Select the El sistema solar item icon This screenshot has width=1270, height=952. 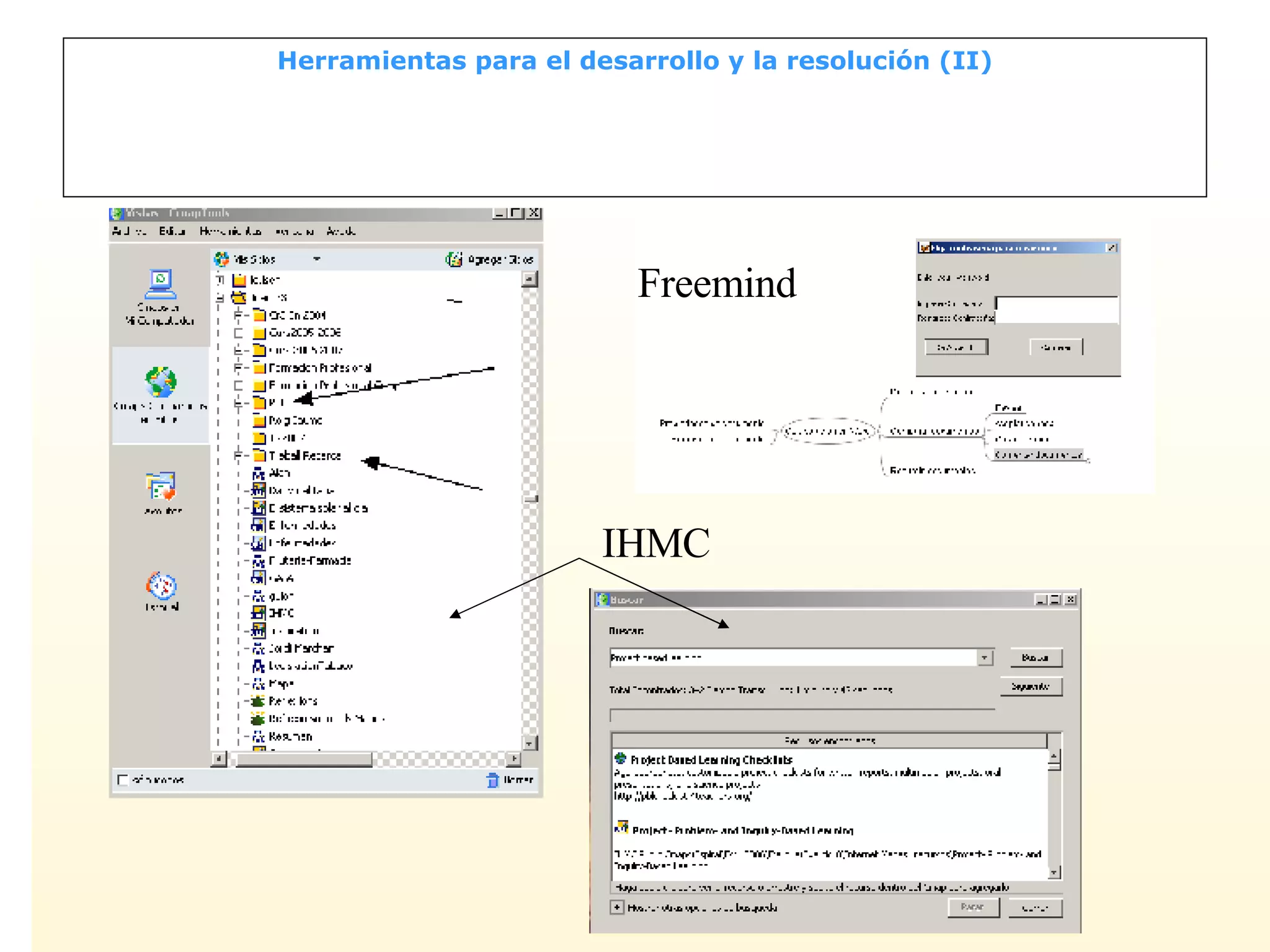coord(259,508)
